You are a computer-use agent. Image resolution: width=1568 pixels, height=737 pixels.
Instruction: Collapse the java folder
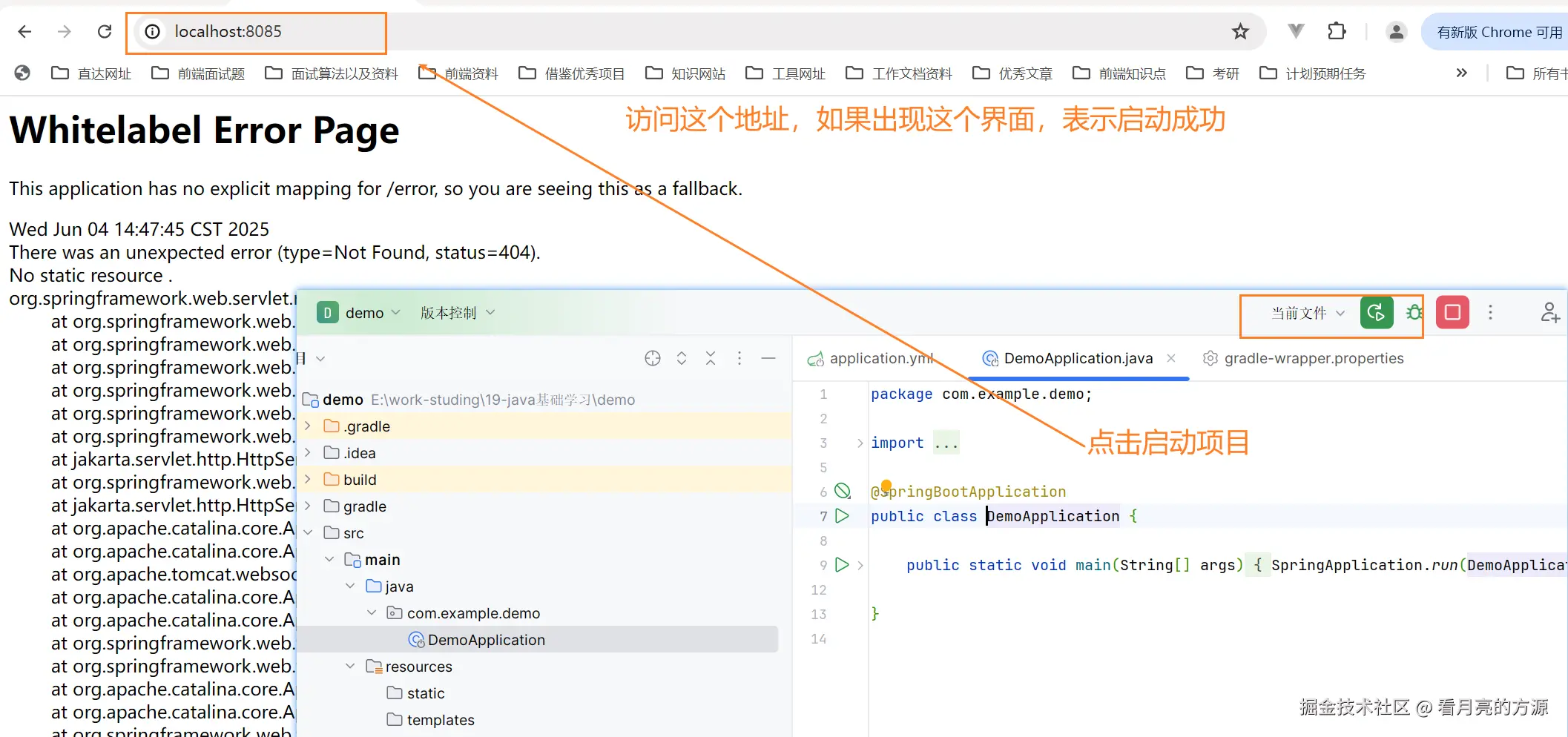click(350, 586)
